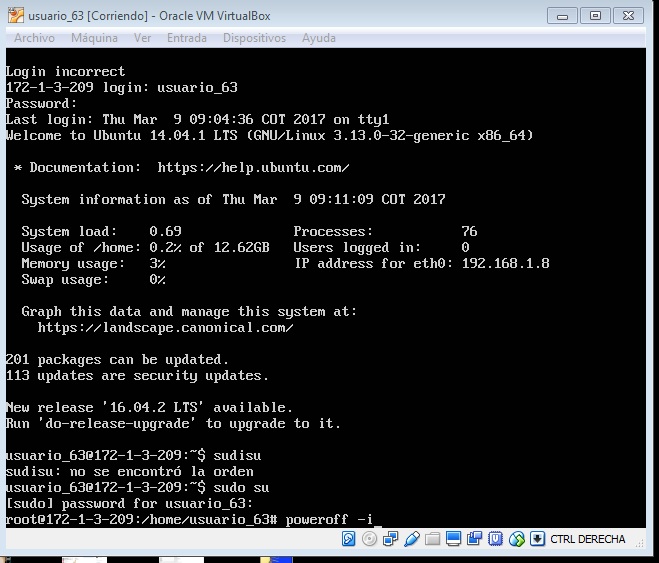The height and width of the screenshot is (563, 659).
Task: Click the CTRL DERECHA host key label
Action: click(588, 539)
